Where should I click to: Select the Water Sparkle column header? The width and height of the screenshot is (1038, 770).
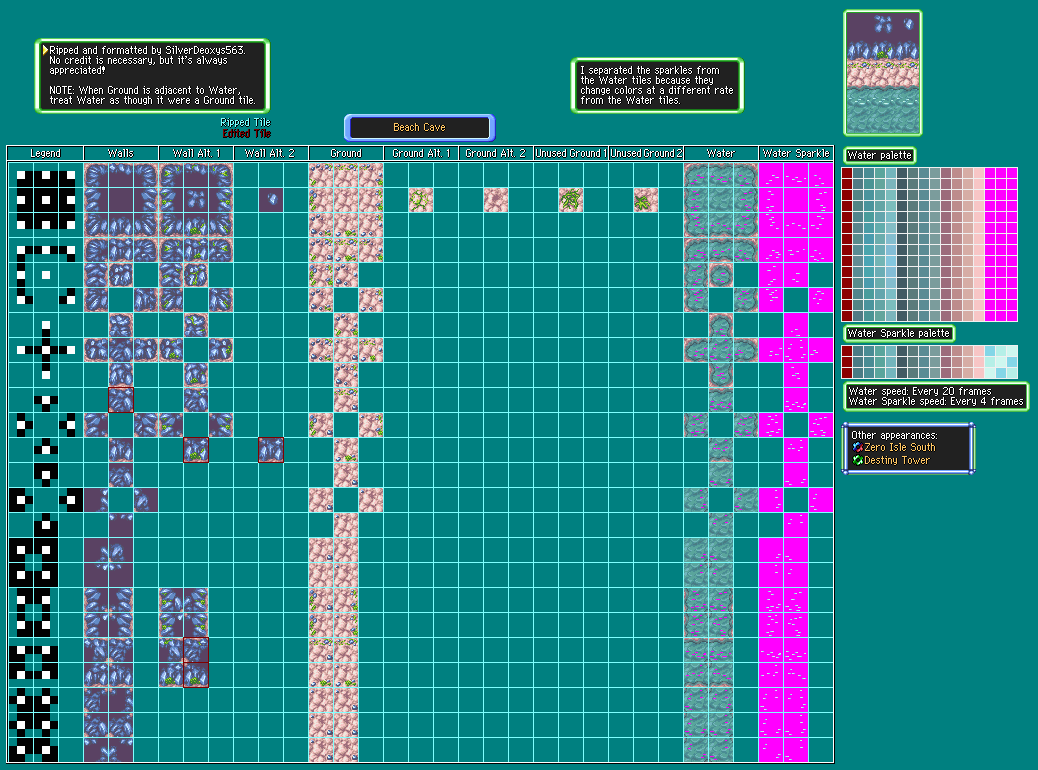coord(796,153)
